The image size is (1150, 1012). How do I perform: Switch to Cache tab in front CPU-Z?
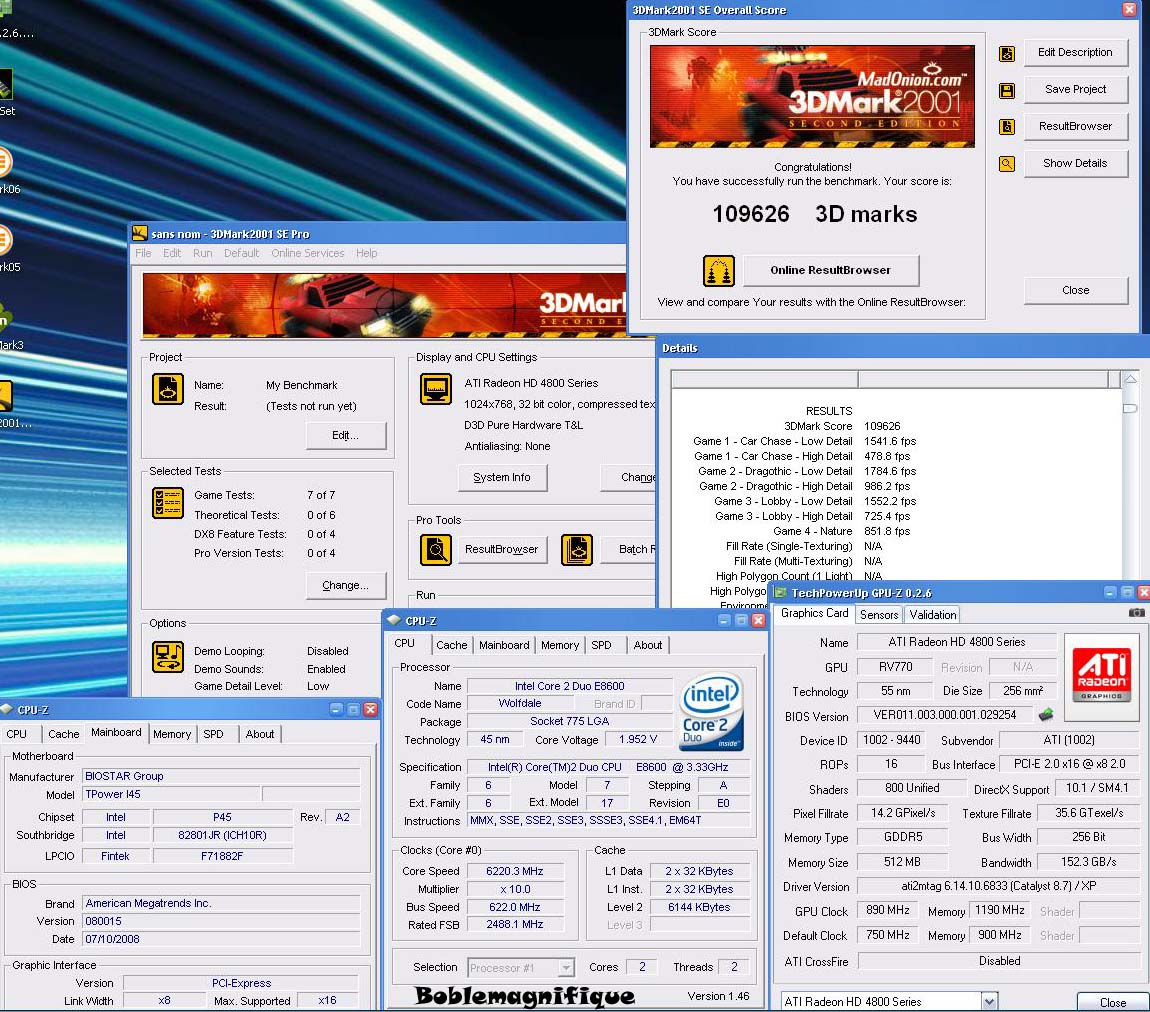451,645
